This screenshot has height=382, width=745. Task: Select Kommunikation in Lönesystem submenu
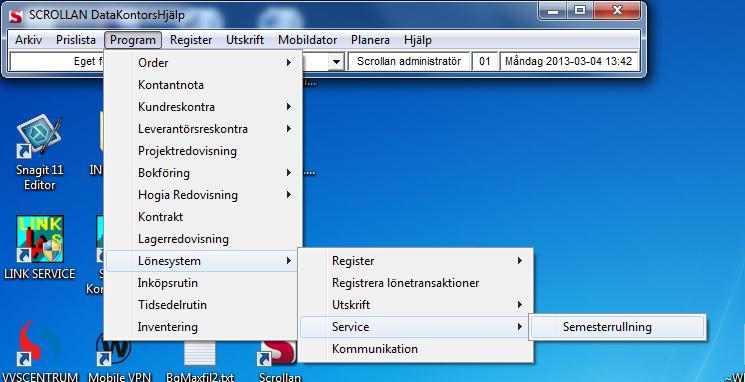click(x=415, y=349)
